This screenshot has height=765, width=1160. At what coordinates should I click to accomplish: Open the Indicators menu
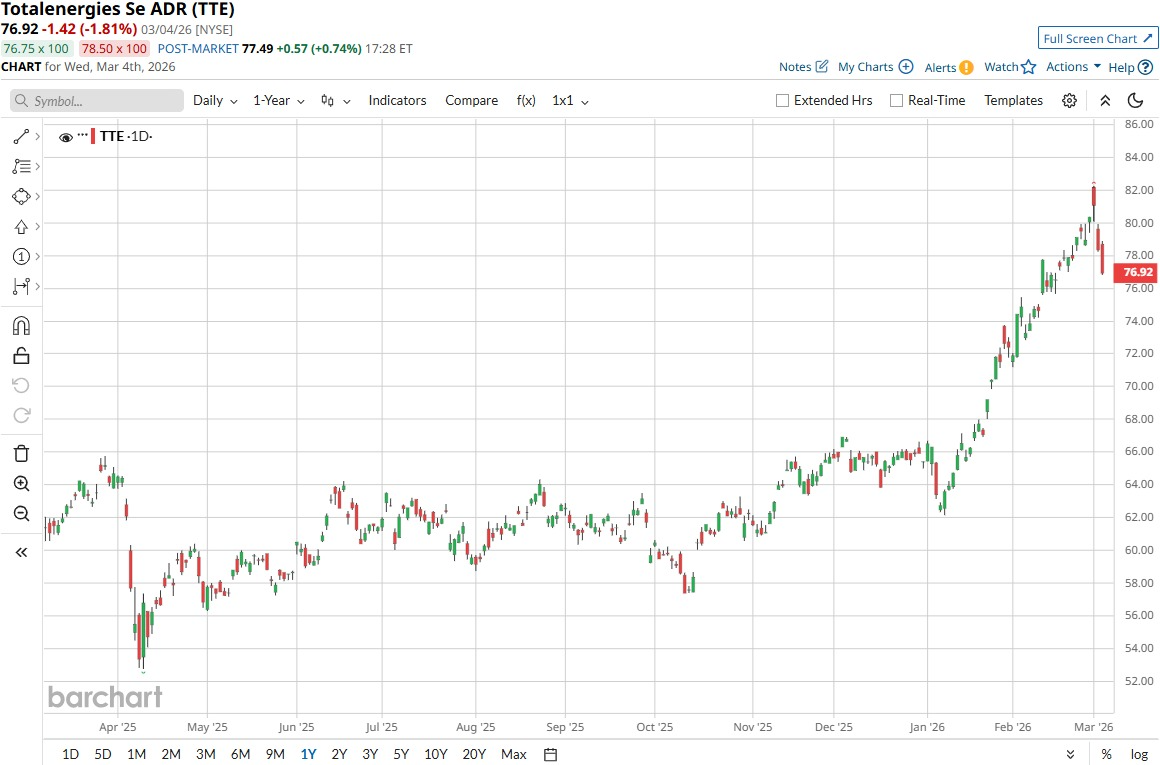point(397,100)
